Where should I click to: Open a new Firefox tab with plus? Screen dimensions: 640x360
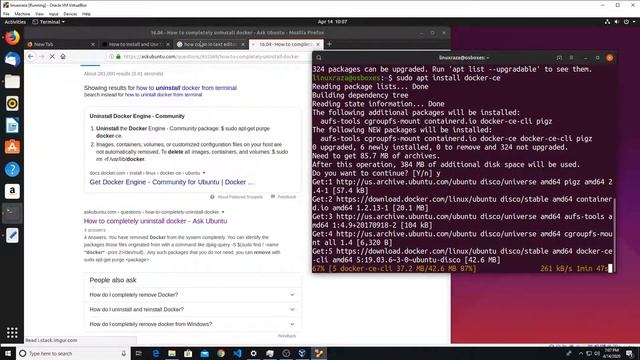coord(329,44)
